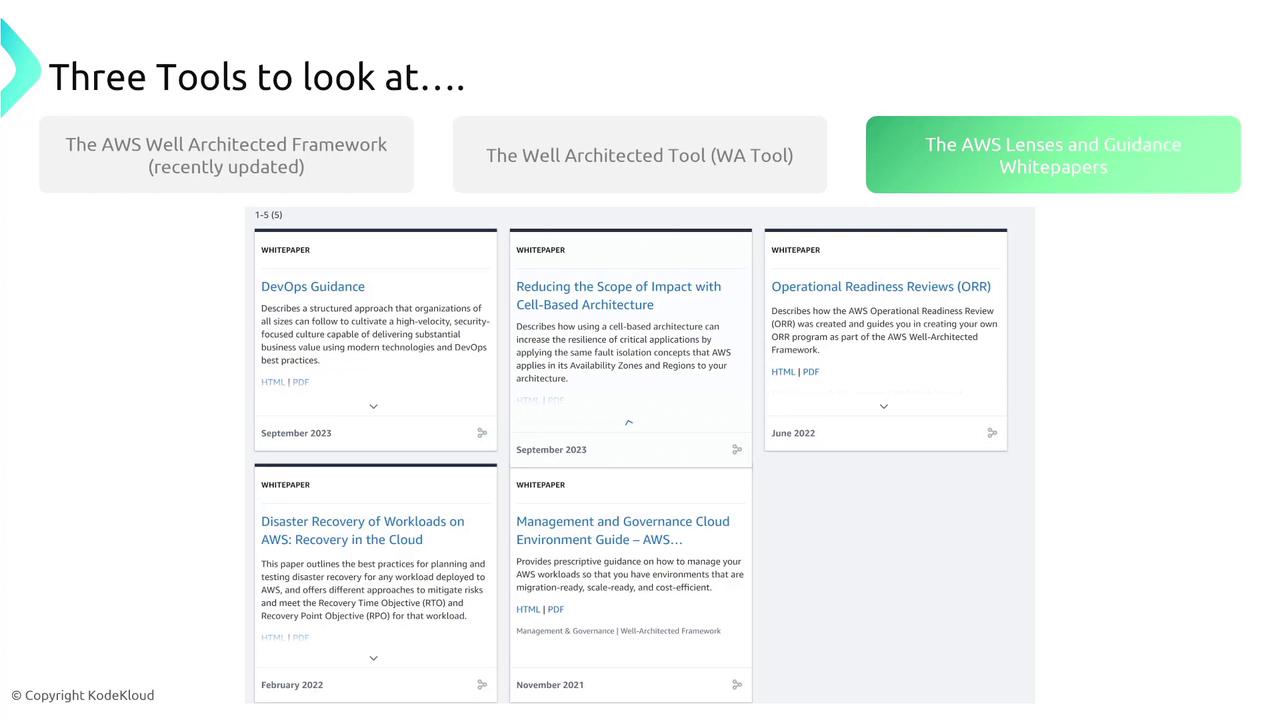Select the AWS Well Architected Framework tab
This screenshot has height=720, width=1280.
click(226, 155)
